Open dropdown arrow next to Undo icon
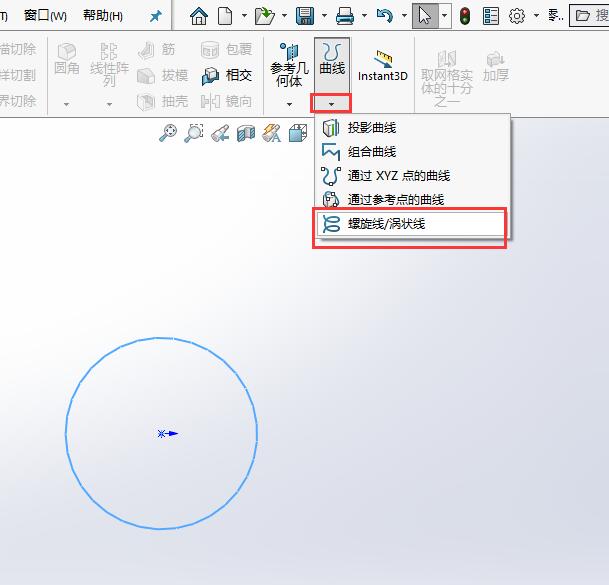 coord(404,16)
